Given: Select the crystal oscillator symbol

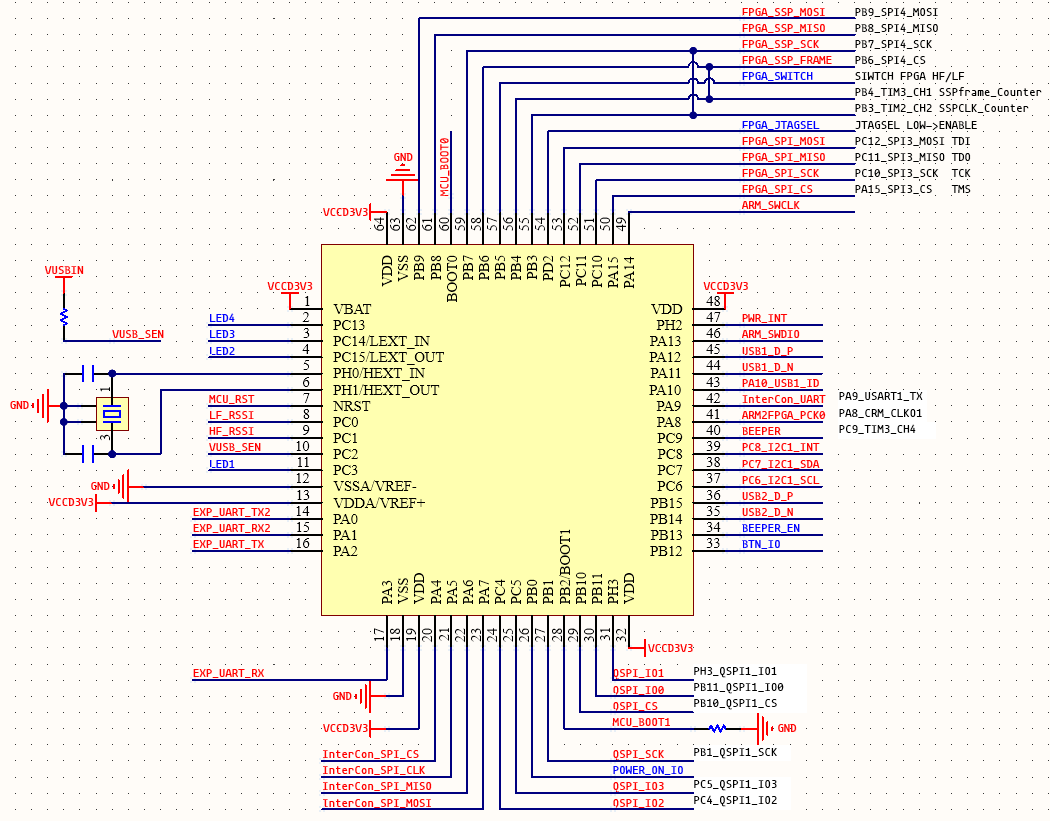Looking at the screenshot, I should click(112, 414).
